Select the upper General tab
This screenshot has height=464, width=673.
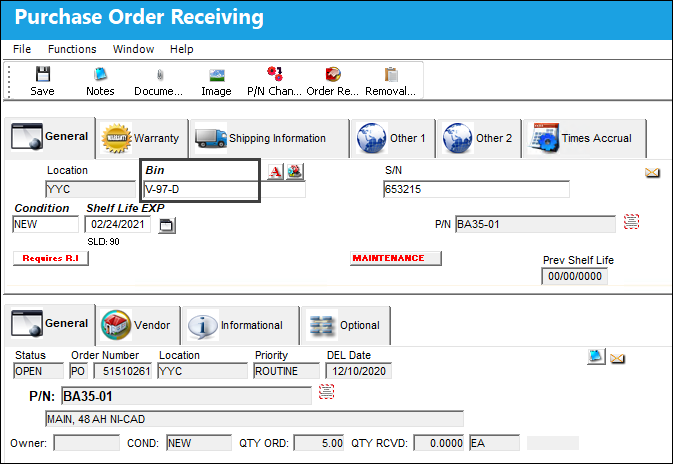point(50,137)
